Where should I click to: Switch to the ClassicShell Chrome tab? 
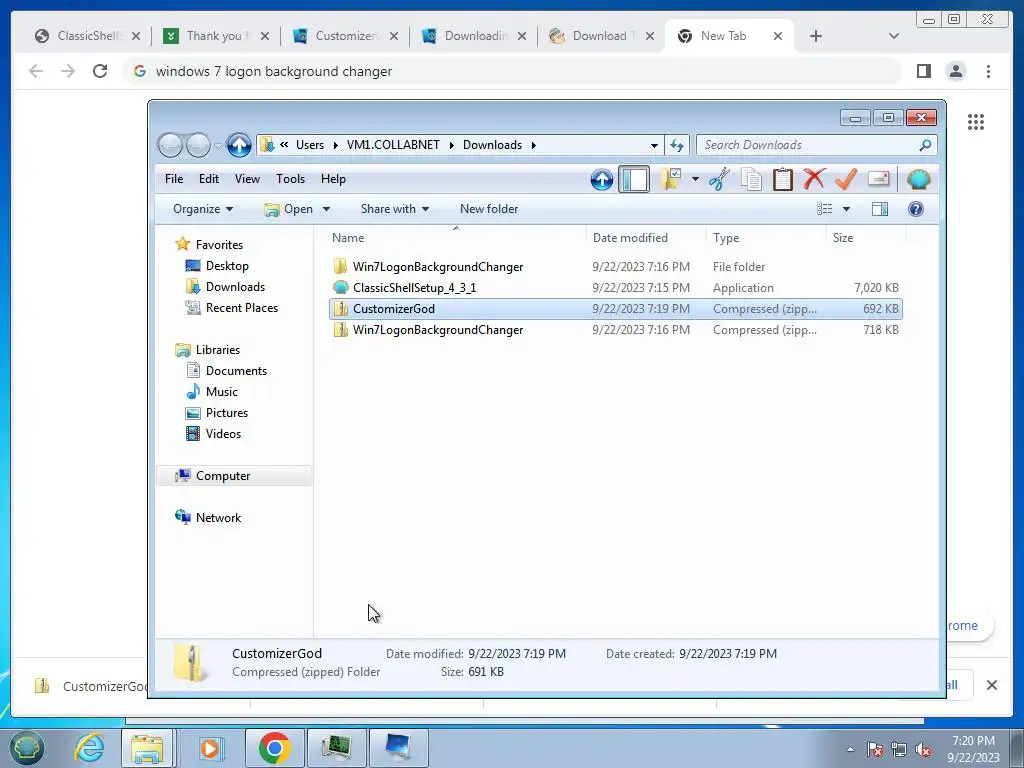coord(87,36)
